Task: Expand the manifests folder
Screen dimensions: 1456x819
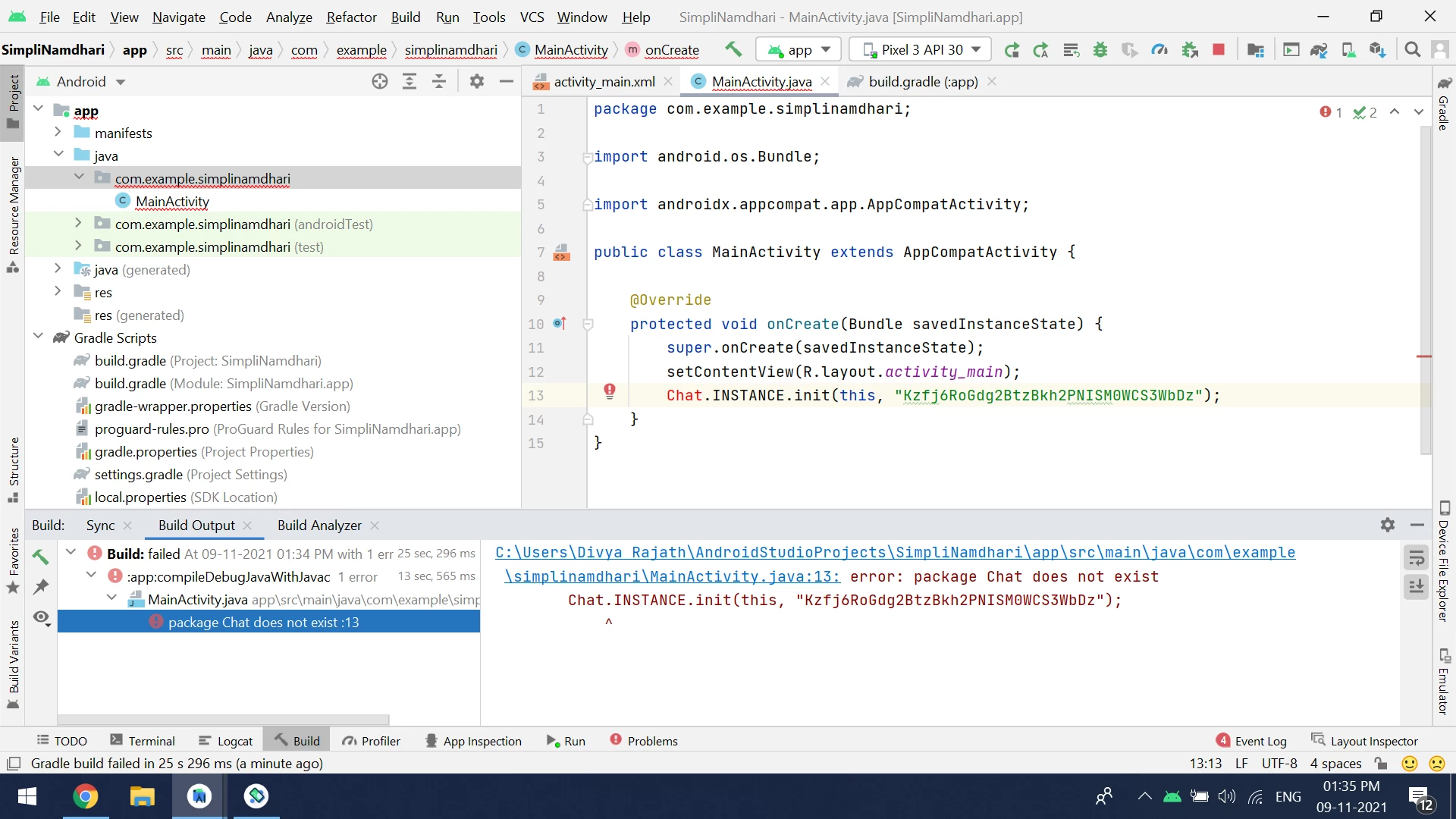Action: 58,133
